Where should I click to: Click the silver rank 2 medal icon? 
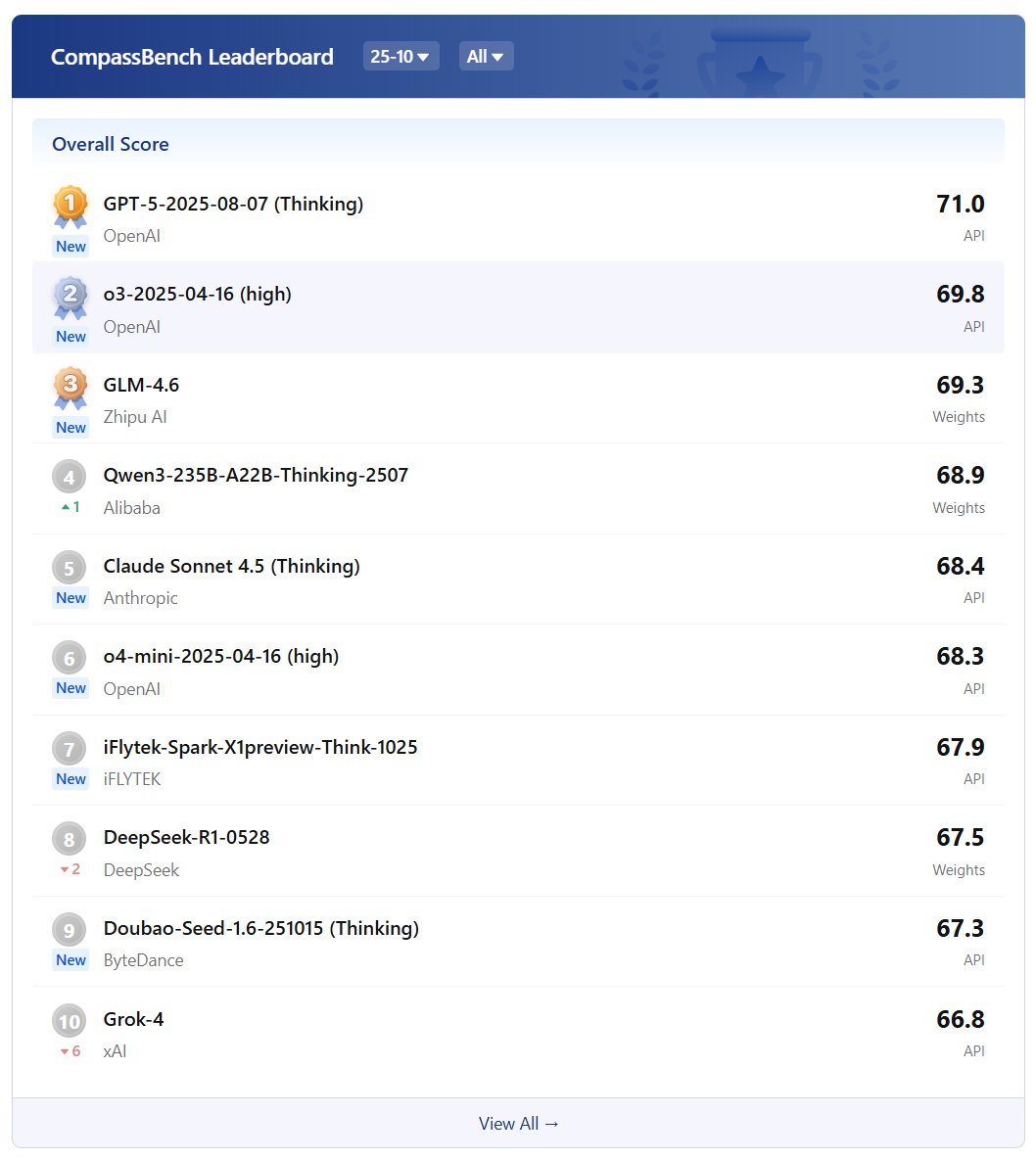(x=71, y=297)
